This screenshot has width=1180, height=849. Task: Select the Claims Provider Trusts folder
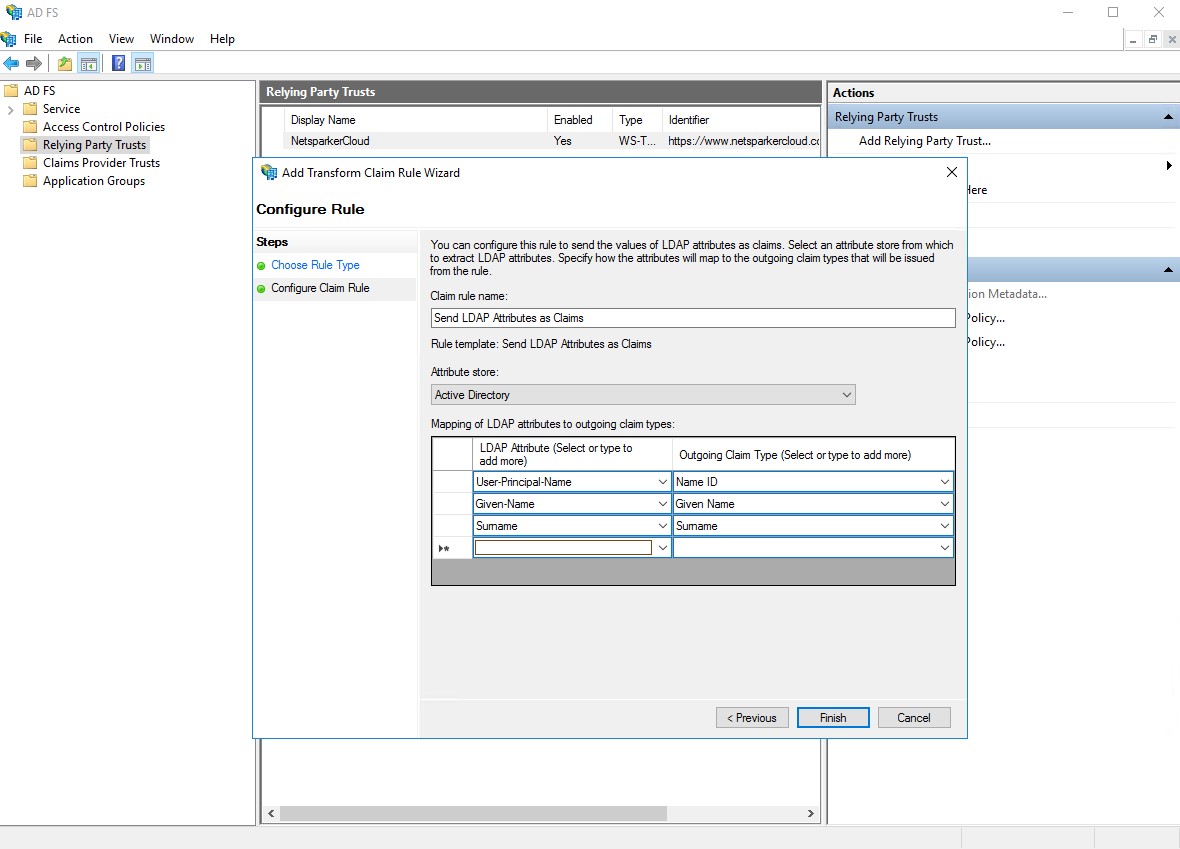coord(101,163)
